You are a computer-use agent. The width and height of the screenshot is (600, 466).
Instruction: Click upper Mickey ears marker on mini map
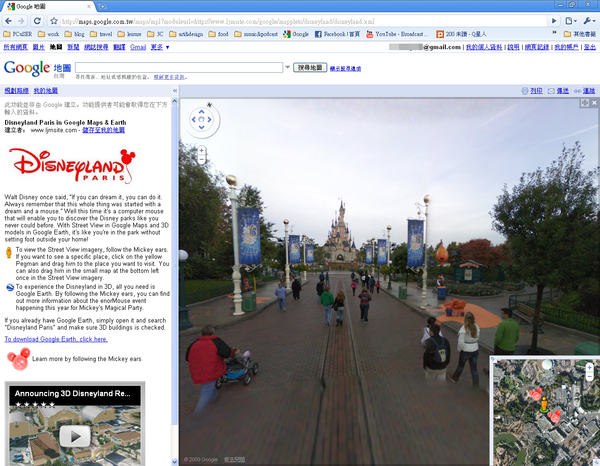(535, 394)
